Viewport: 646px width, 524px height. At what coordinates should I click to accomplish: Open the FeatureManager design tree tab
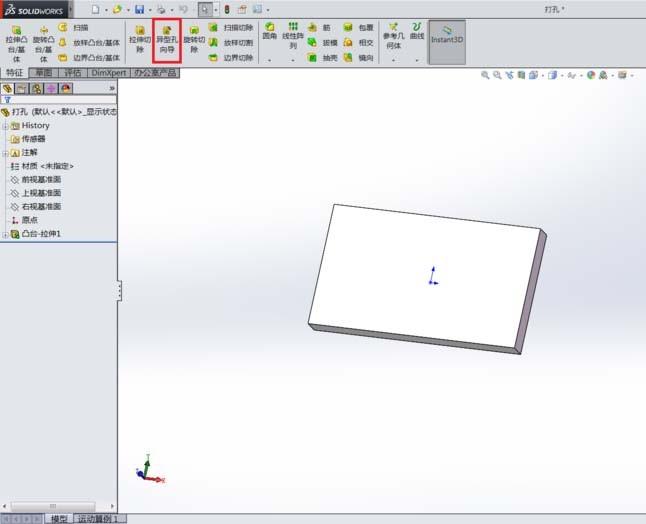7,88
